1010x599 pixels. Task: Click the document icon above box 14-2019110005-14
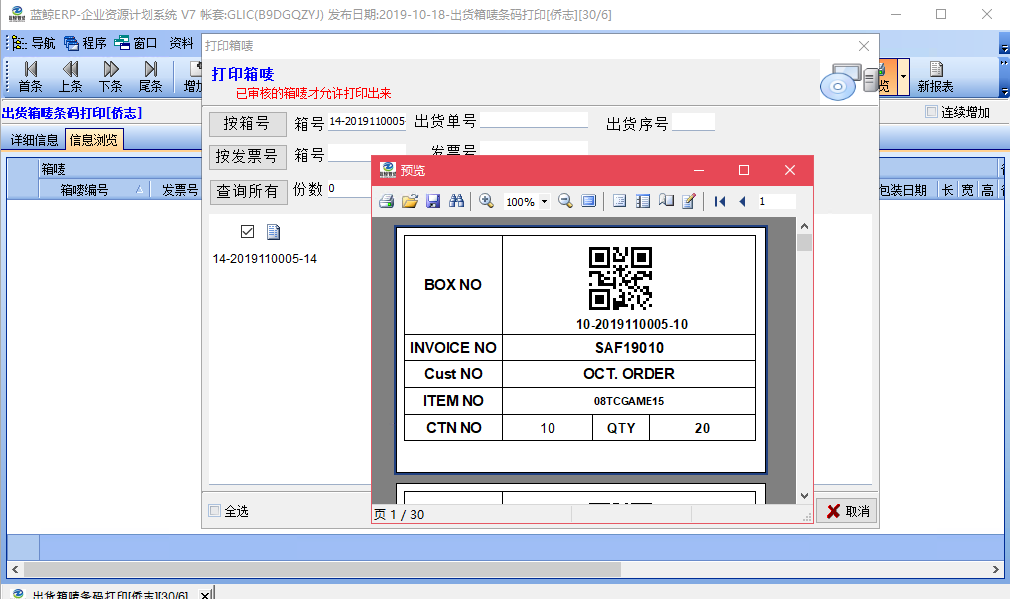click(273, 232)
